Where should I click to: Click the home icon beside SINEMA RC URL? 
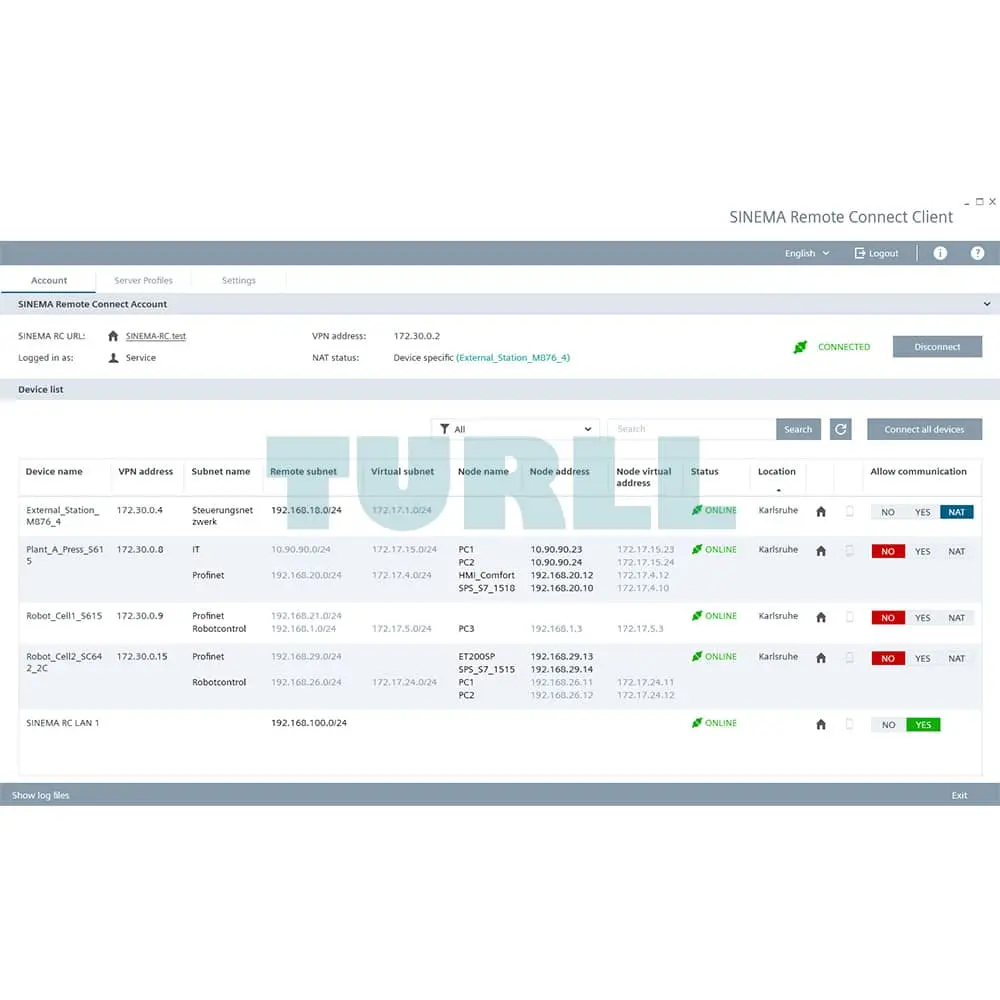(x=113, y=336)
